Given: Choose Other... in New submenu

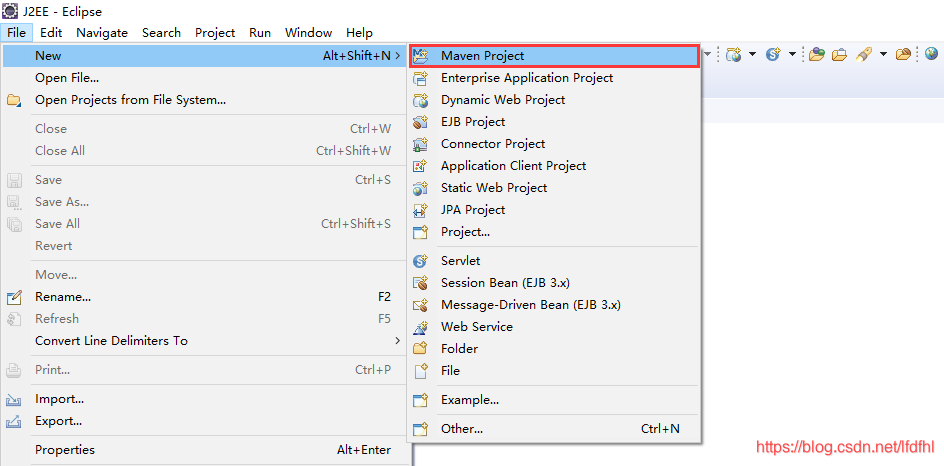Looking at the screenshot, I should (x=554, y=429).
